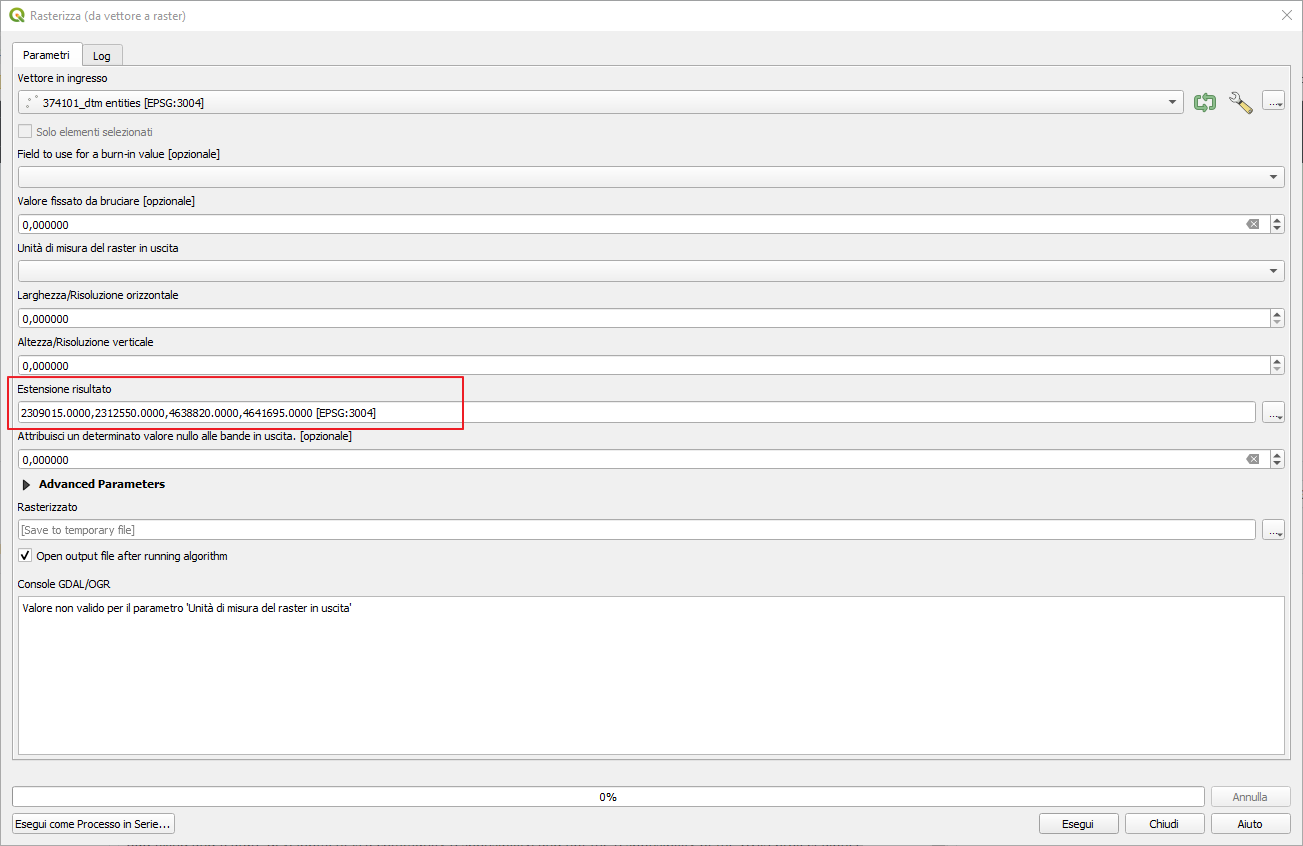The height and width of the screenshot is (846, 1303).
Task: Browse input vector with the ellipsis button
Action: [x=1273, y=102]
